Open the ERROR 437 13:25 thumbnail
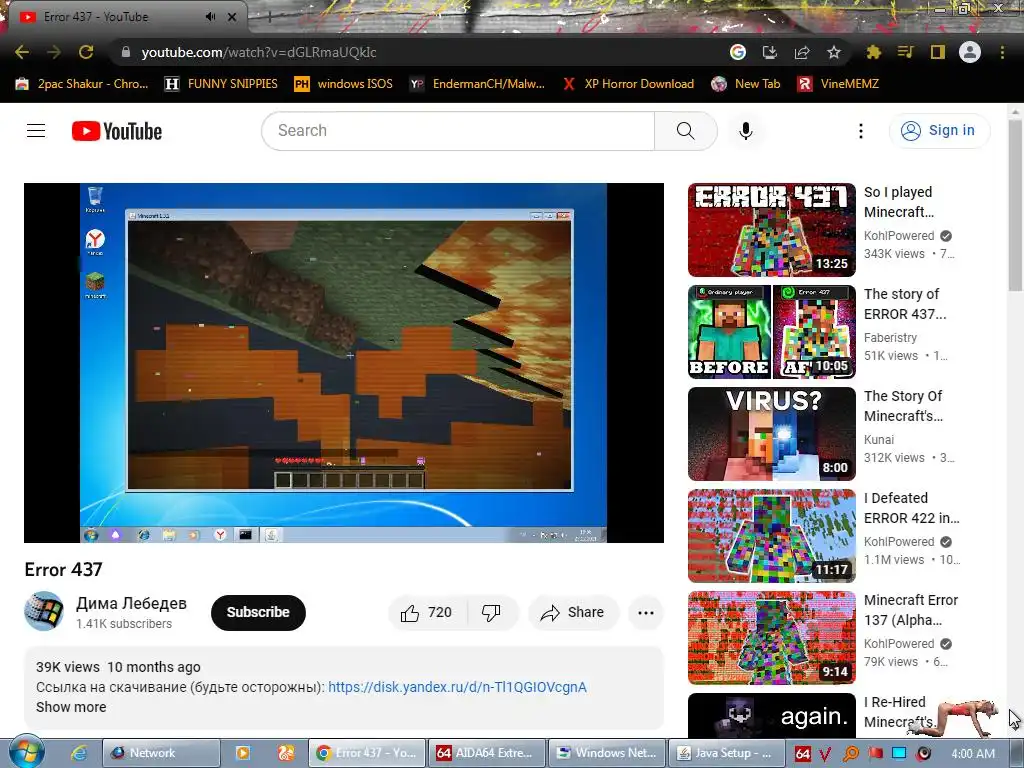The height and width of the screenshot is (768, 1024). point(771,230)
